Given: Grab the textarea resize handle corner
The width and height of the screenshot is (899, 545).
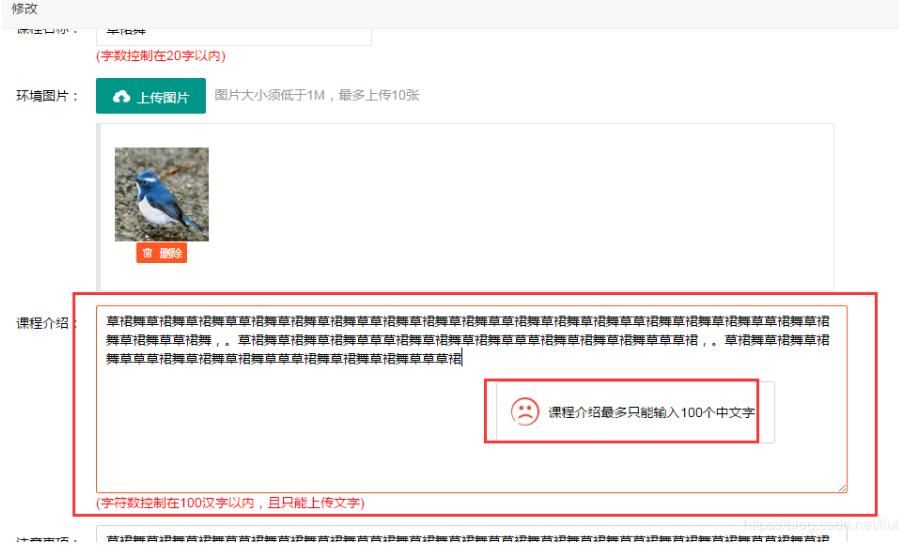Looking at the screenshot, I should 842,487.
